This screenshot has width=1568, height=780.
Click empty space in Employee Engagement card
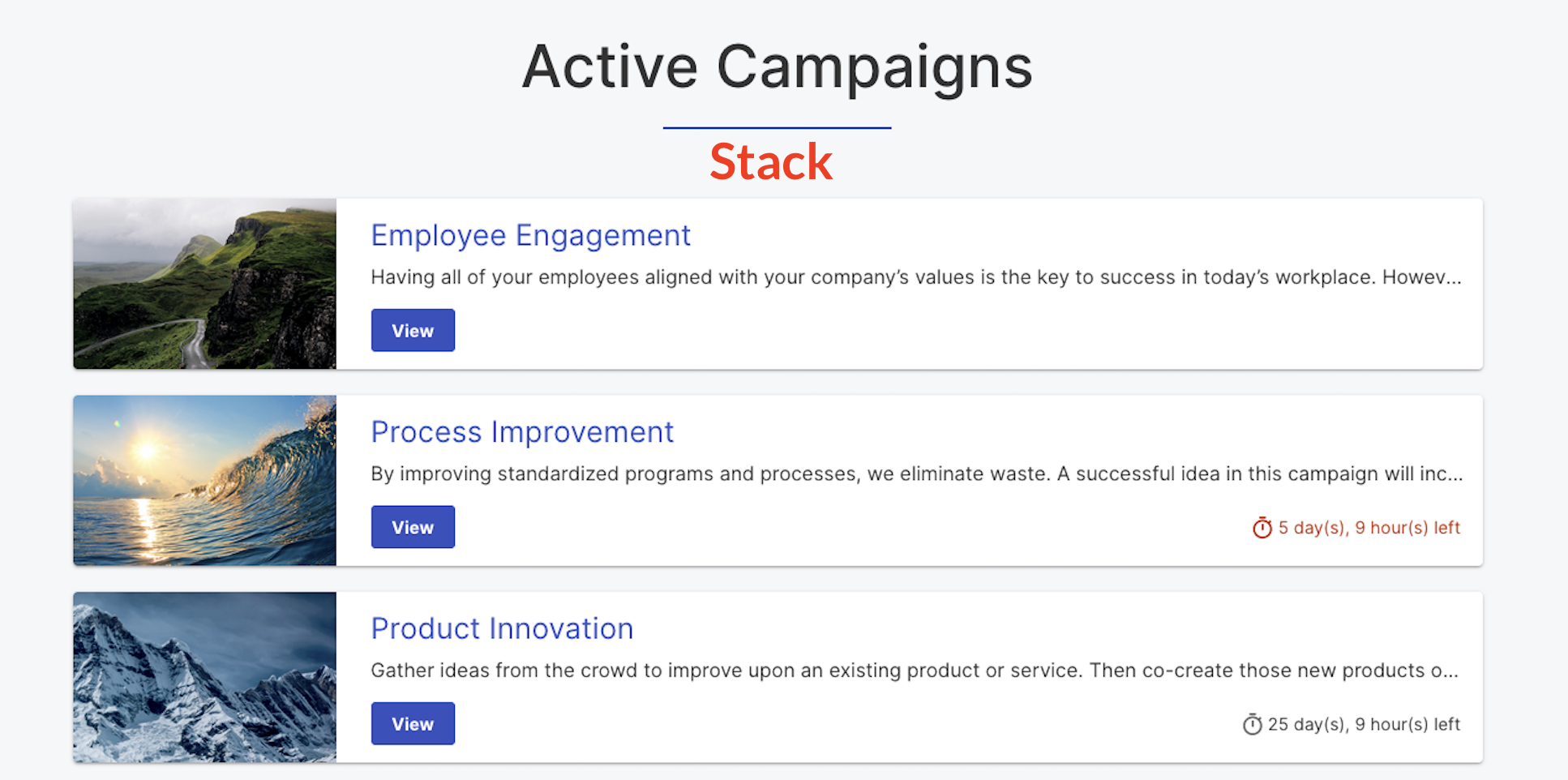click(x=973, y=332)
